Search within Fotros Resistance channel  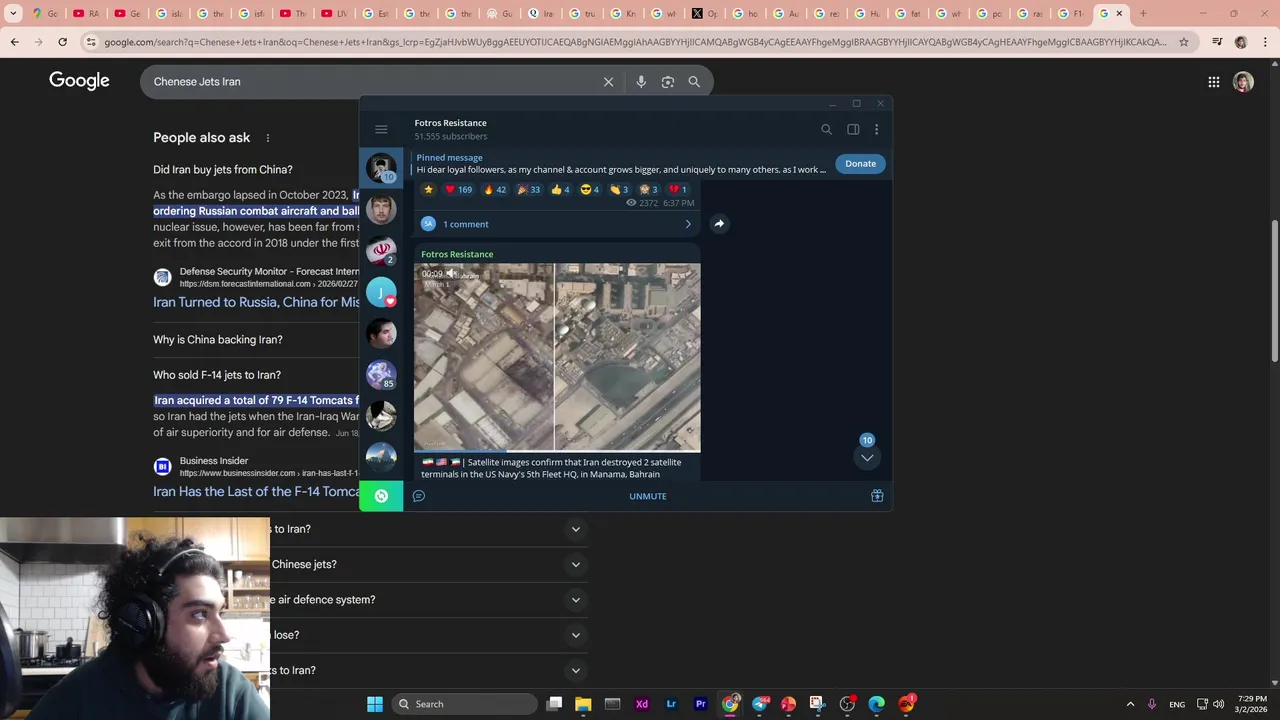pos(826,129)
